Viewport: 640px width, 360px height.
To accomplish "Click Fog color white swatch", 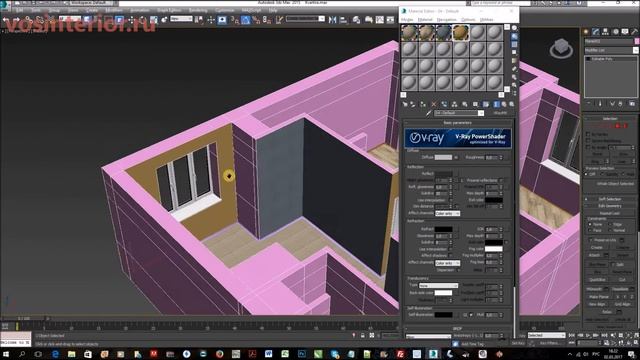I will 493,249.
